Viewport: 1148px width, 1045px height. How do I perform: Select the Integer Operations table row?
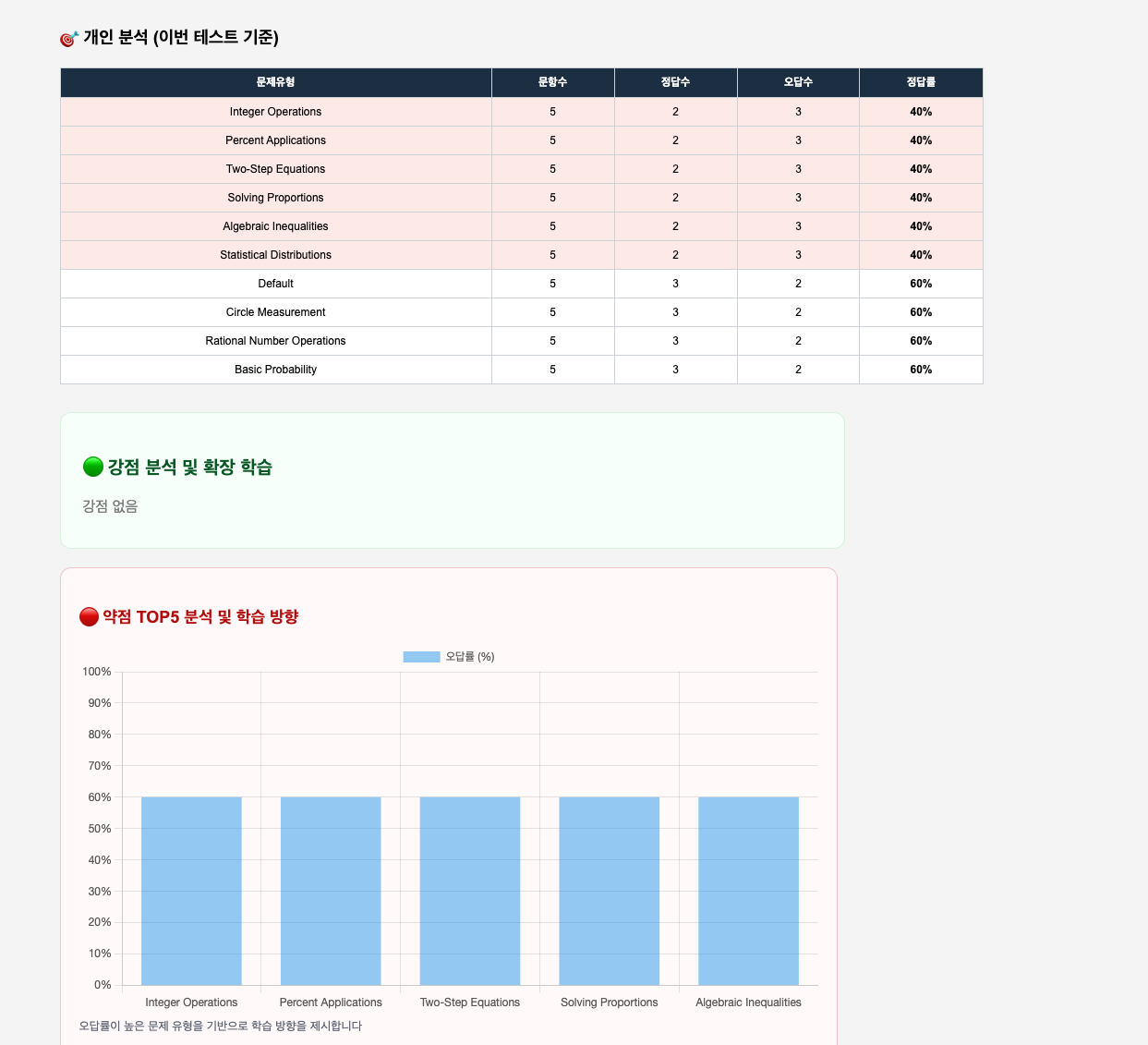pos(522,112)
